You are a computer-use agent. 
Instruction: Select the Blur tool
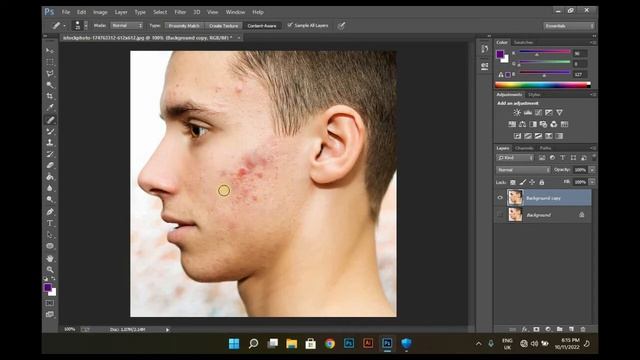pyautogui.click(x=50, y=189)
